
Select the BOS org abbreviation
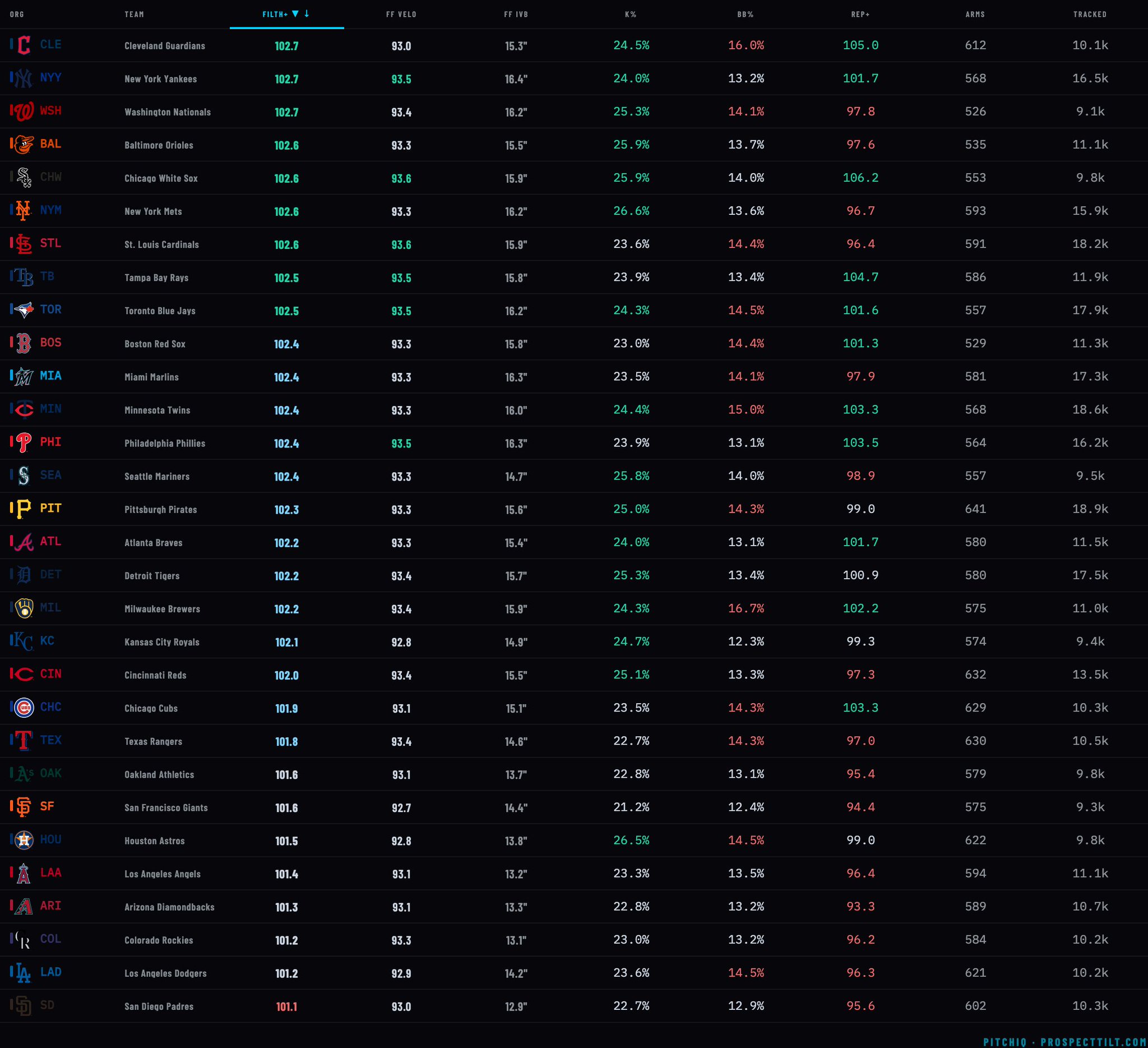[x=50, y=342]
